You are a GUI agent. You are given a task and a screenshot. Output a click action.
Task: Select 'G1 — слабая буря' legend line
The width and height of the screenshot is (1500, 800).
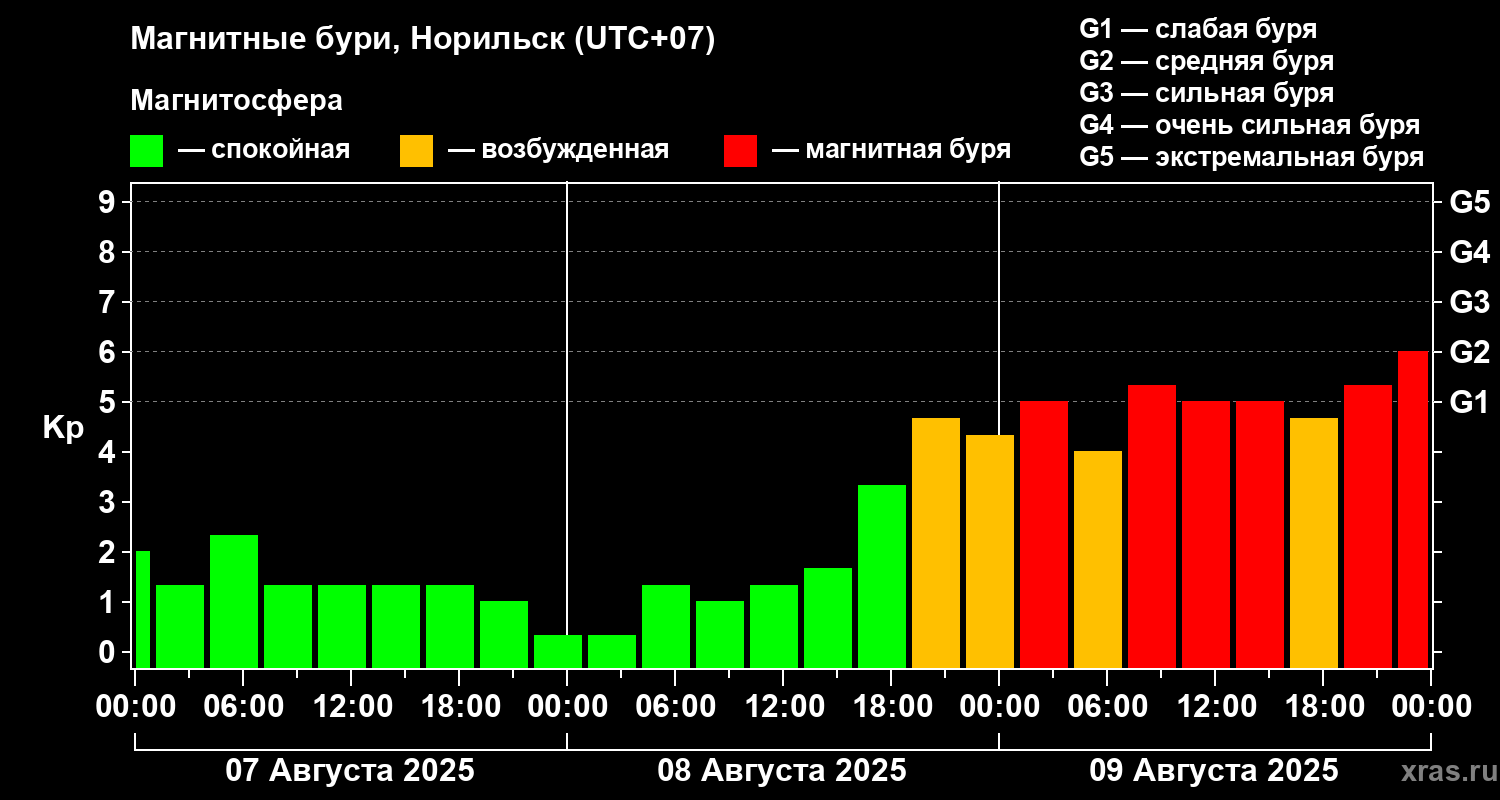click(x=1198, y=29)
